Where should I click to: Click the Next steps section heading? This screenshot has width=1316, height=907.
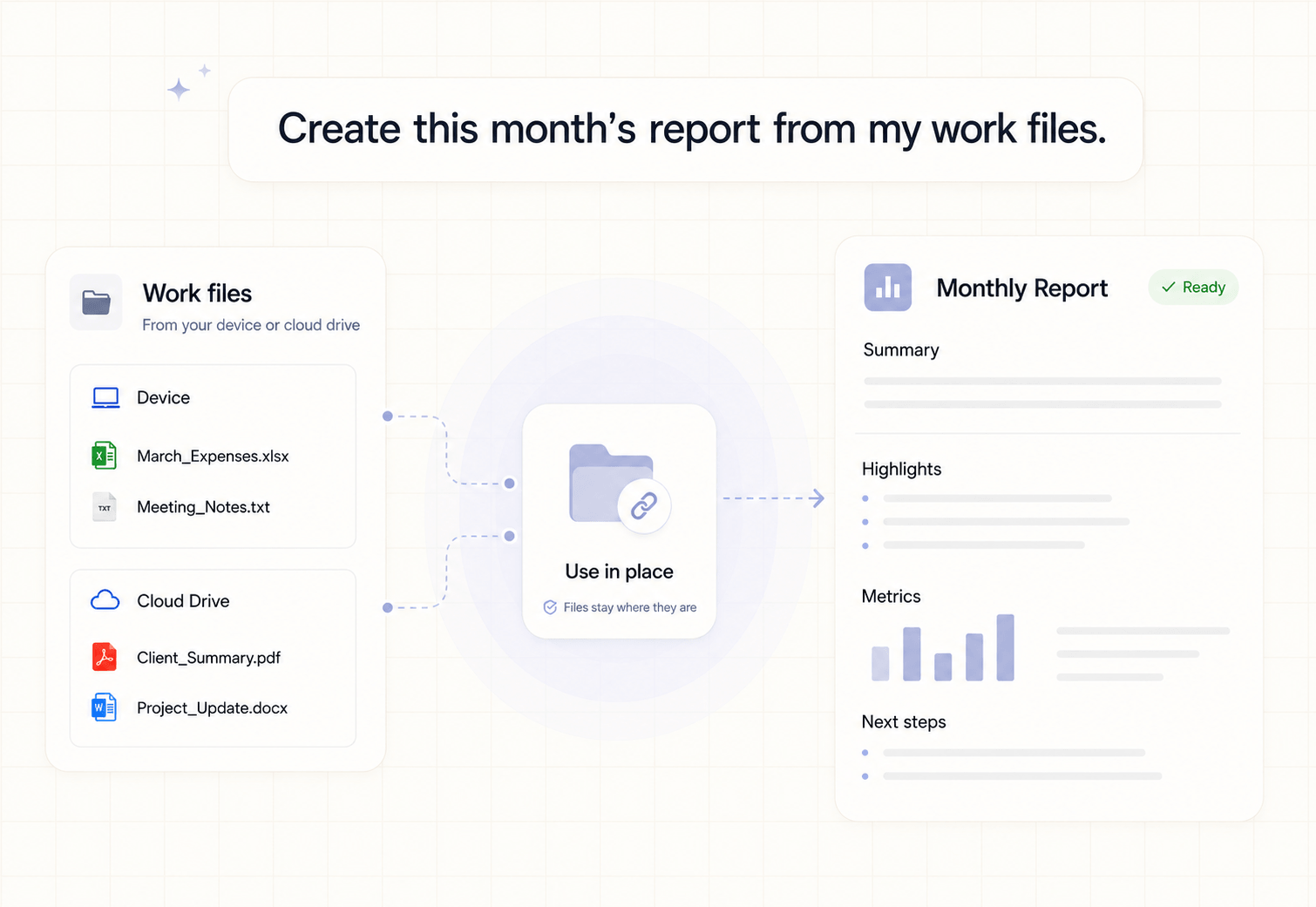pyautogui.click(x=904, y=722)
